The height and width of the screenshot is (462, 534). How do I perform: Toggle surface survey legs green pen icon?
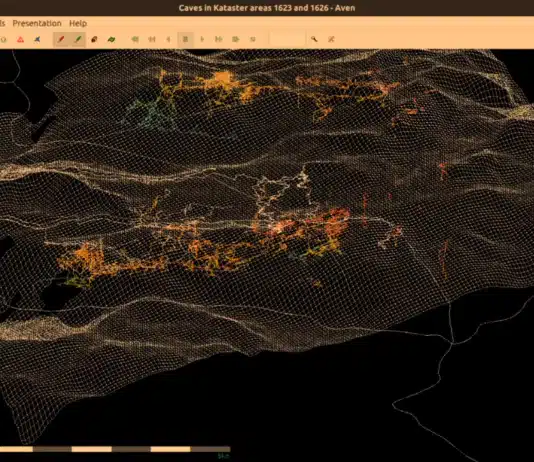[x=78, y=39]
